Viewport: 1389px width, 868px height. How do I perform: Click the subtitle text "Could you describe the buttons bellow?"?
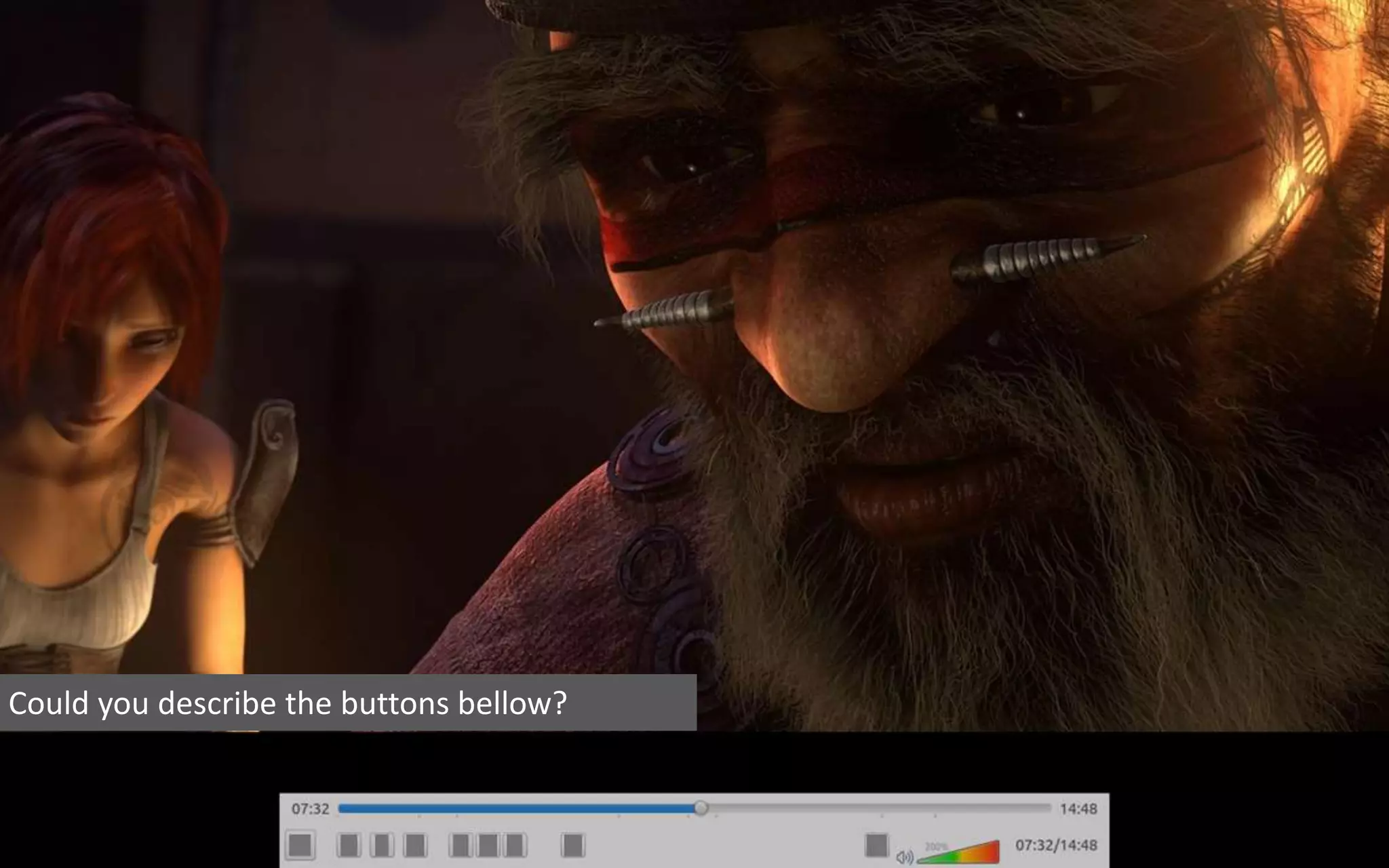(288, 703)
